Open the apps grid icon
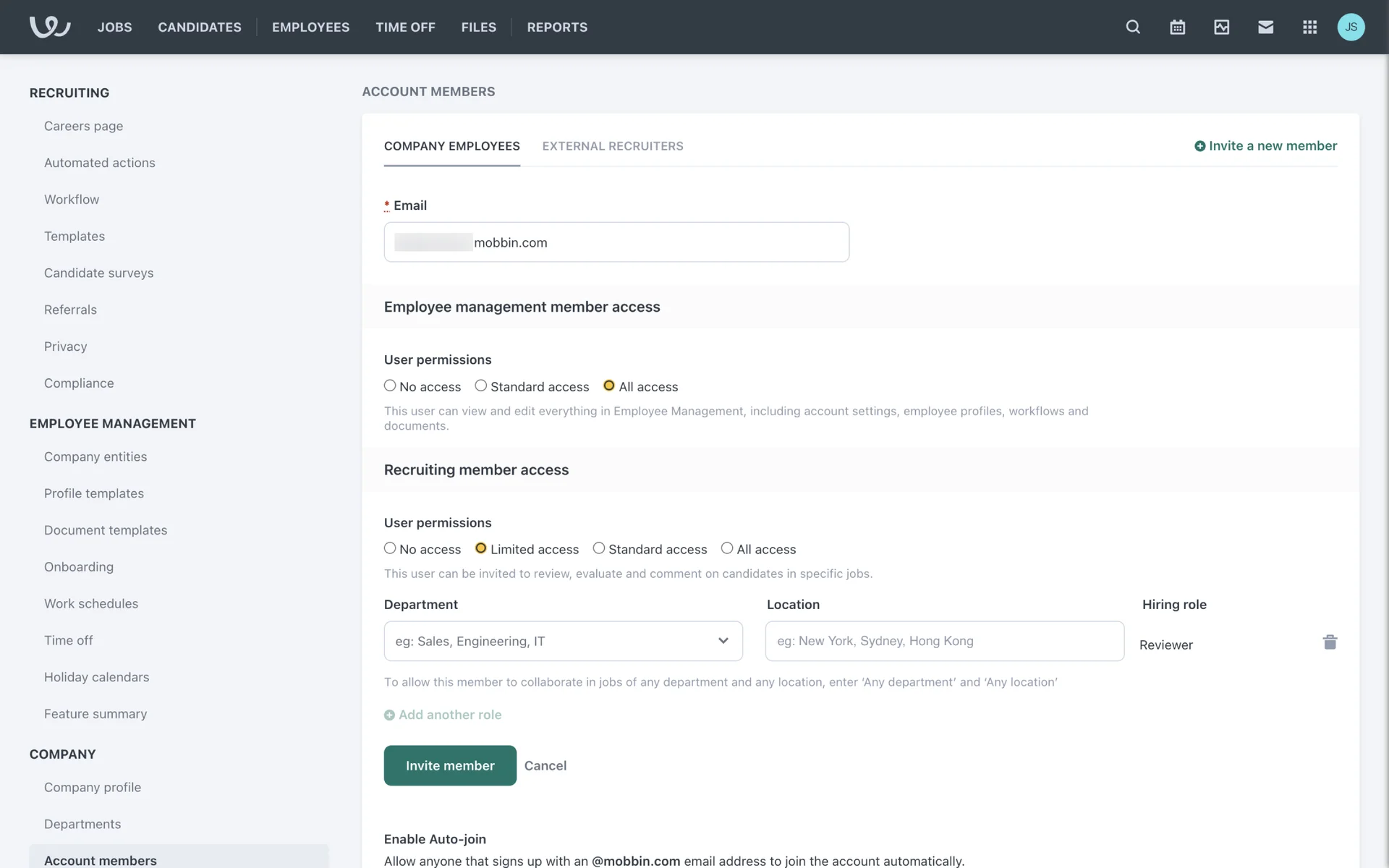1389x868 pixels. 1309,27
